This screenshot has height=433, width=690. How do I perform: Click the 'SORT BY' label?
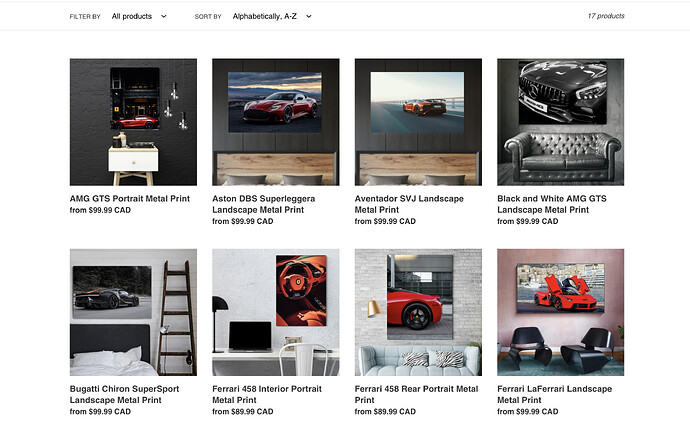(208, 17)
